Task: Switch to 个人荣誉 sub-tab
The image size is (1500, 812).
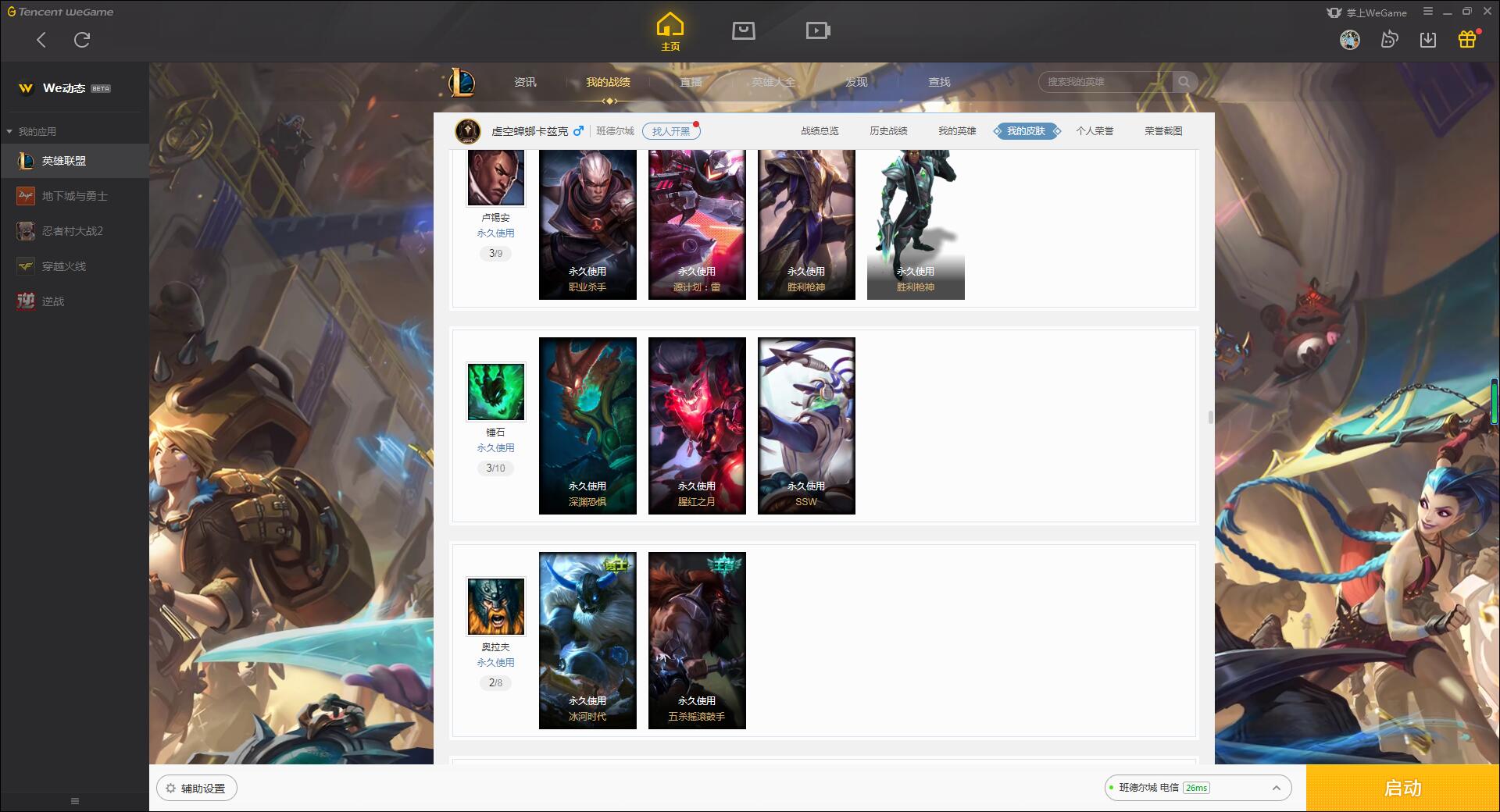Action: point(1095,131)
